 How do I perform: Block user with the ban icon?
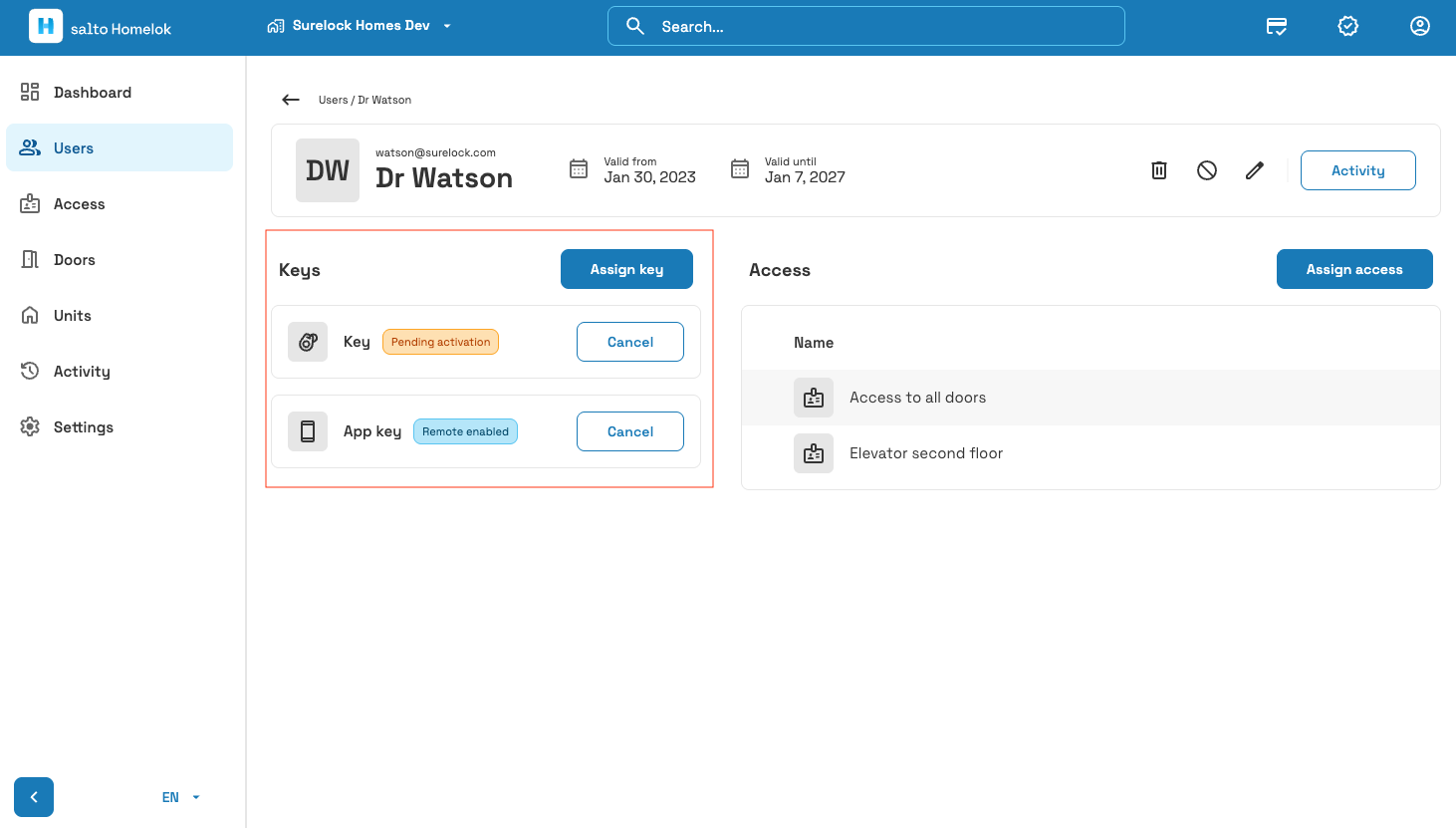tap(1207, 170)
